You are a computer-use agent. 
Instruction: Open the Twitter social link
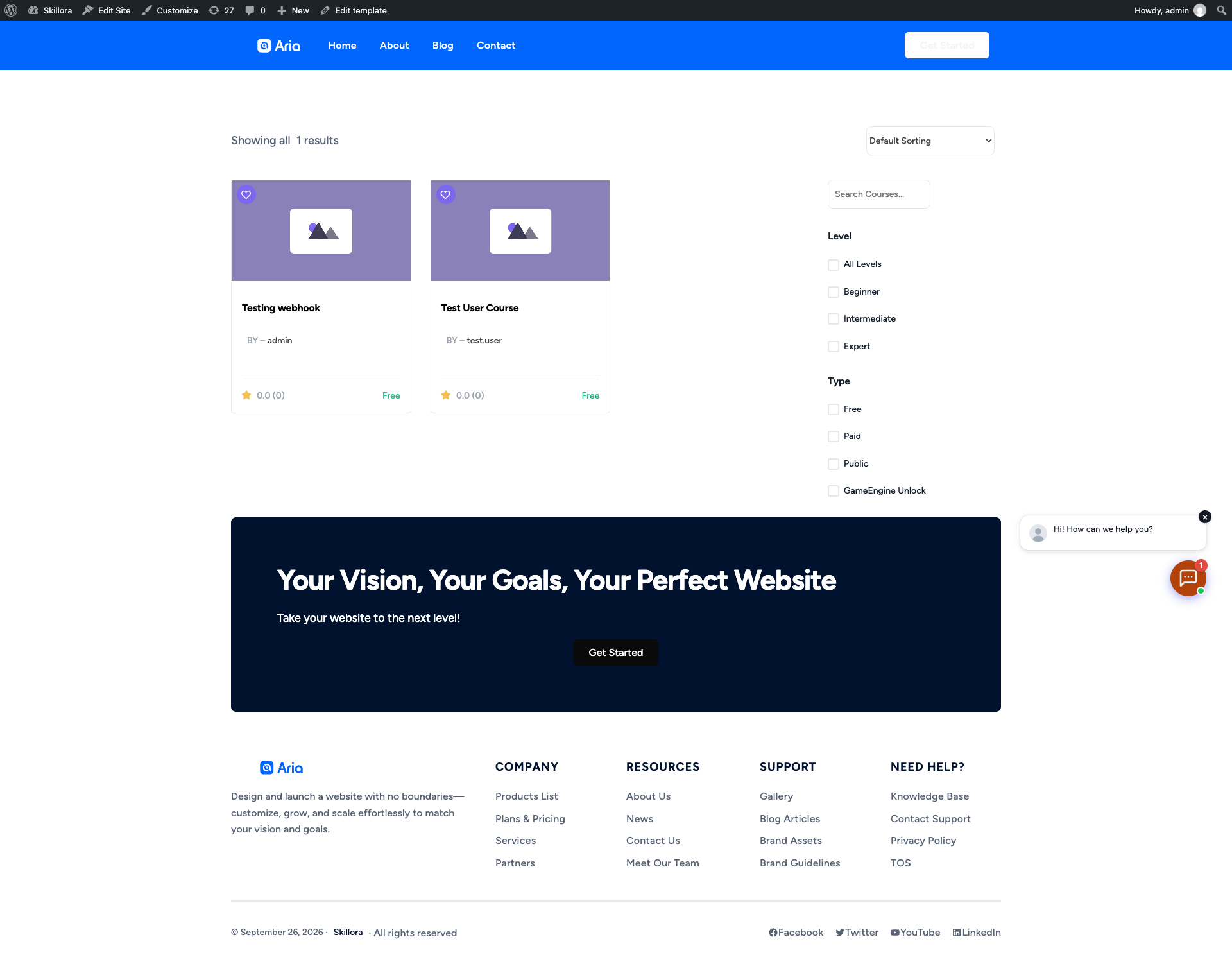pos(857,933)
